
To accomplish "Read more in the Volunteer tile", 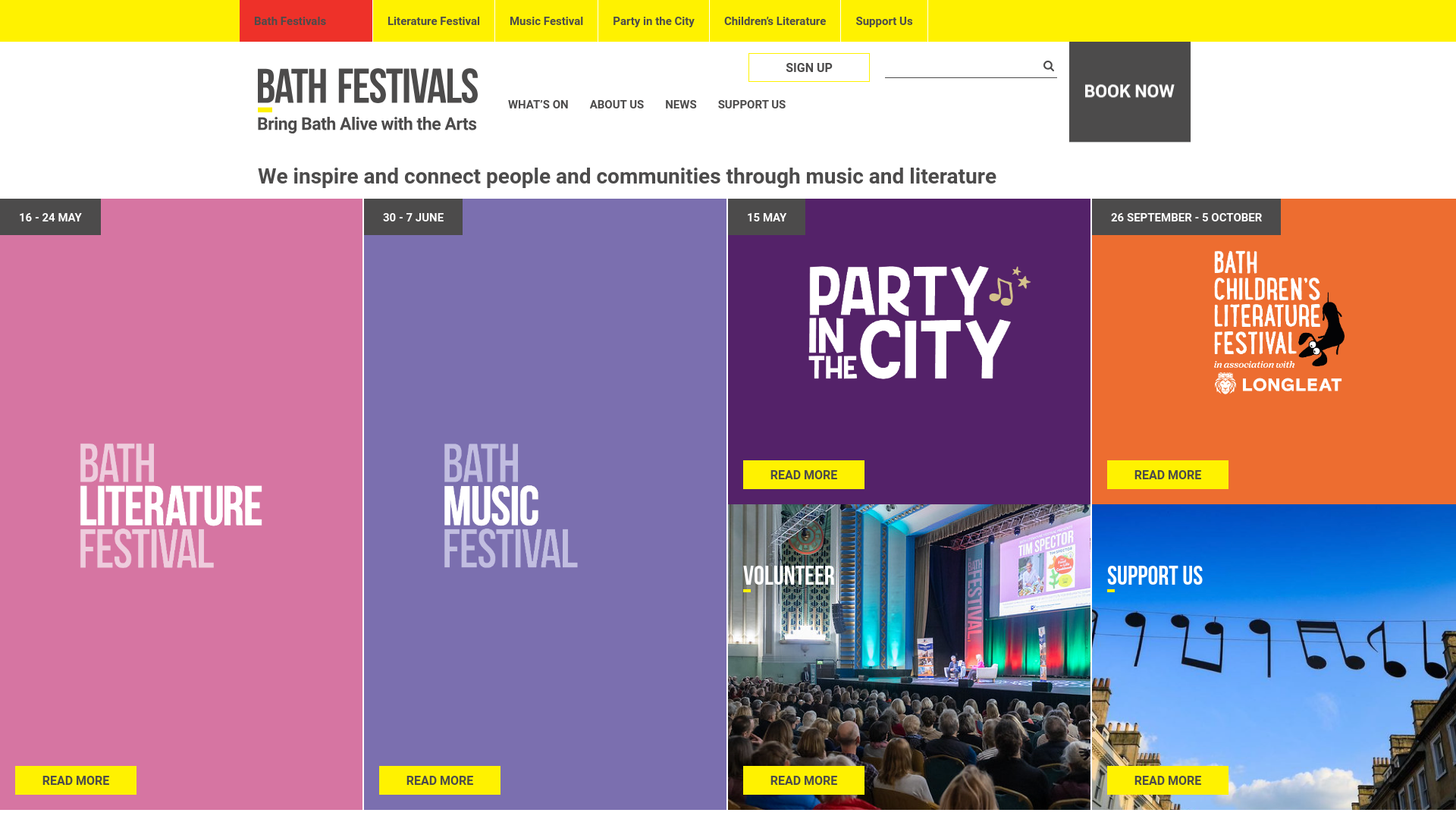I will click(x=804, y=780).
